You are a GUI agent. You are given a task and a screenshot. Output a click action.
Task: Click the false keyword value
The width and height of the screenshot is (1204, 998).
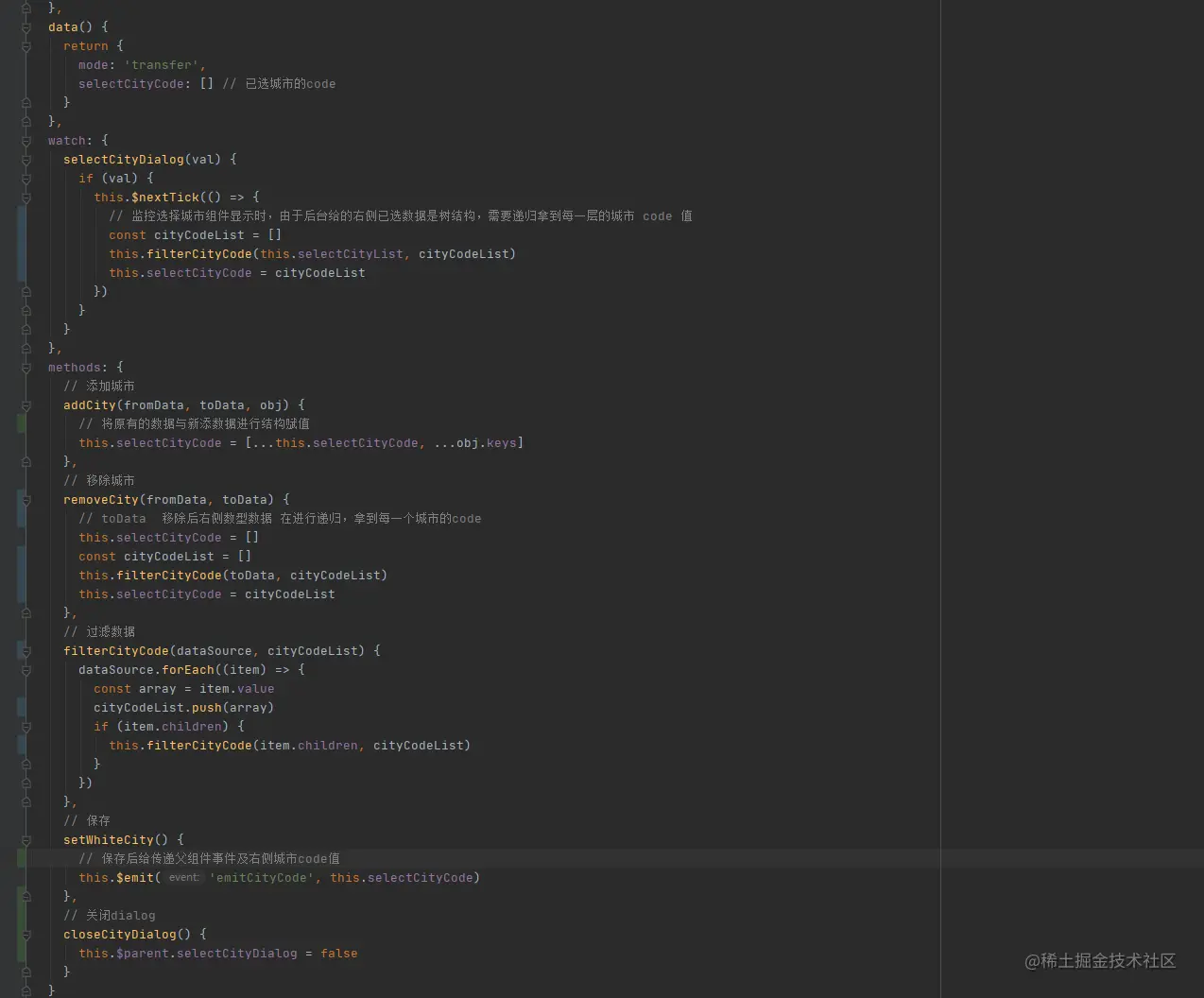point(339,954)
